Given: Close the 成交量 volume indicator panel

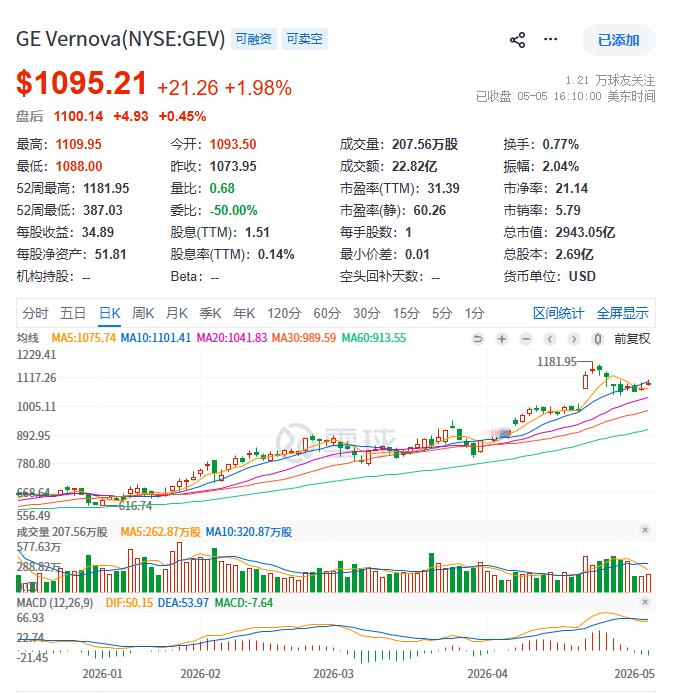Looking at the screenshot, I should [645, 530].
